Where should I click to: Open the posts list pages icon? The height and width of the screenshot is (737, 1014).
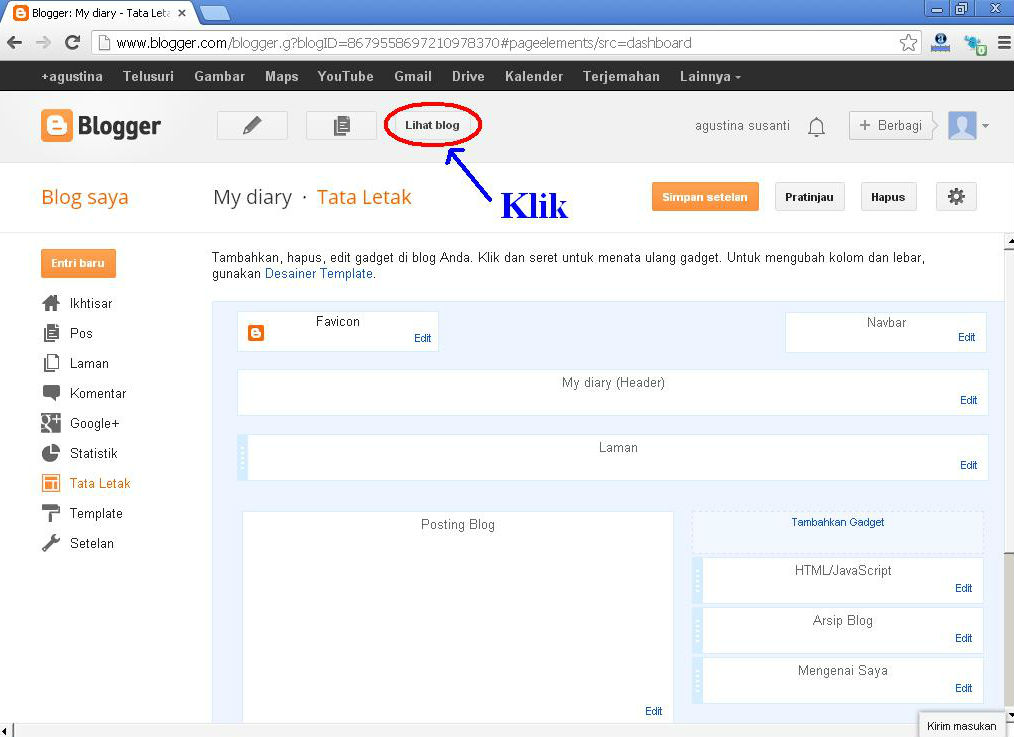341,125
